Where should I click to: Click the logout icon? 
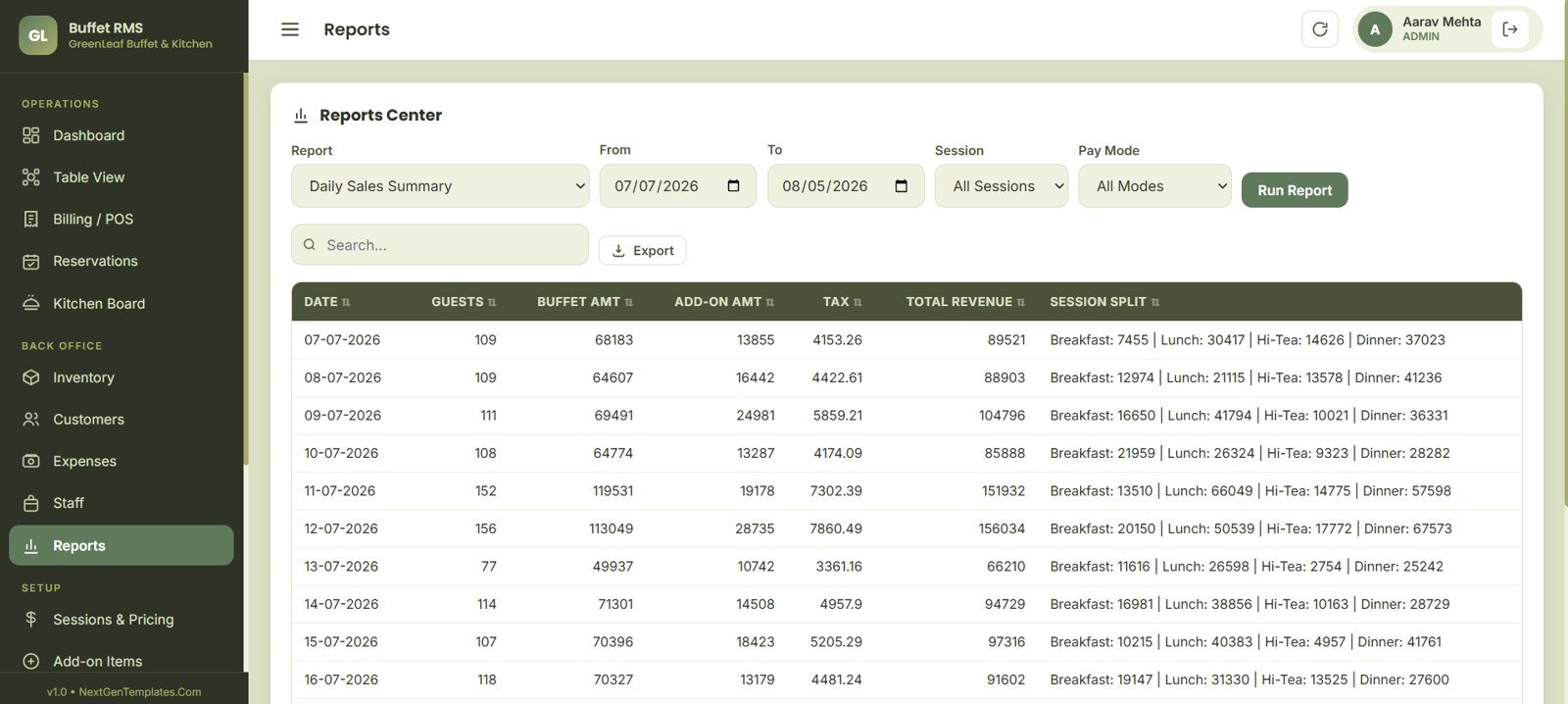pos(1510,29)
